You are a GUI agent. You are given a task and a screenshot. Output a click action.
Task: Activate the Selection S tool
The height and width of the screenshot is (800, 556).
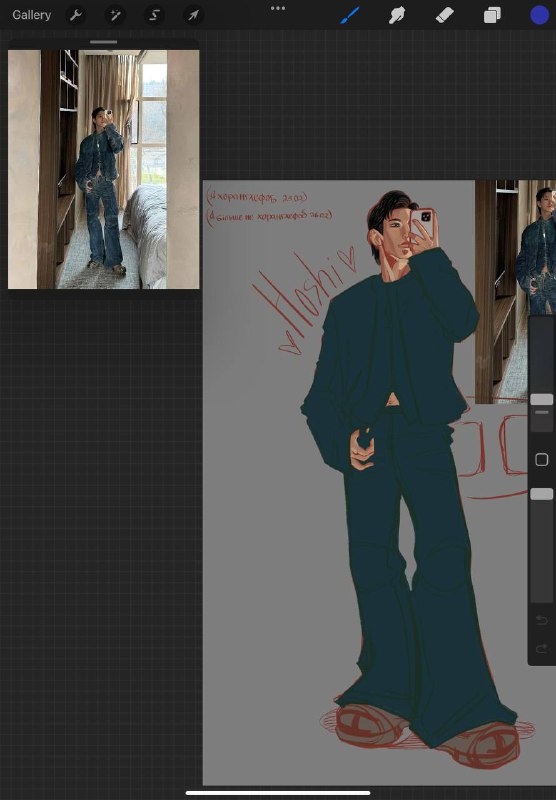tap(154, 15)
